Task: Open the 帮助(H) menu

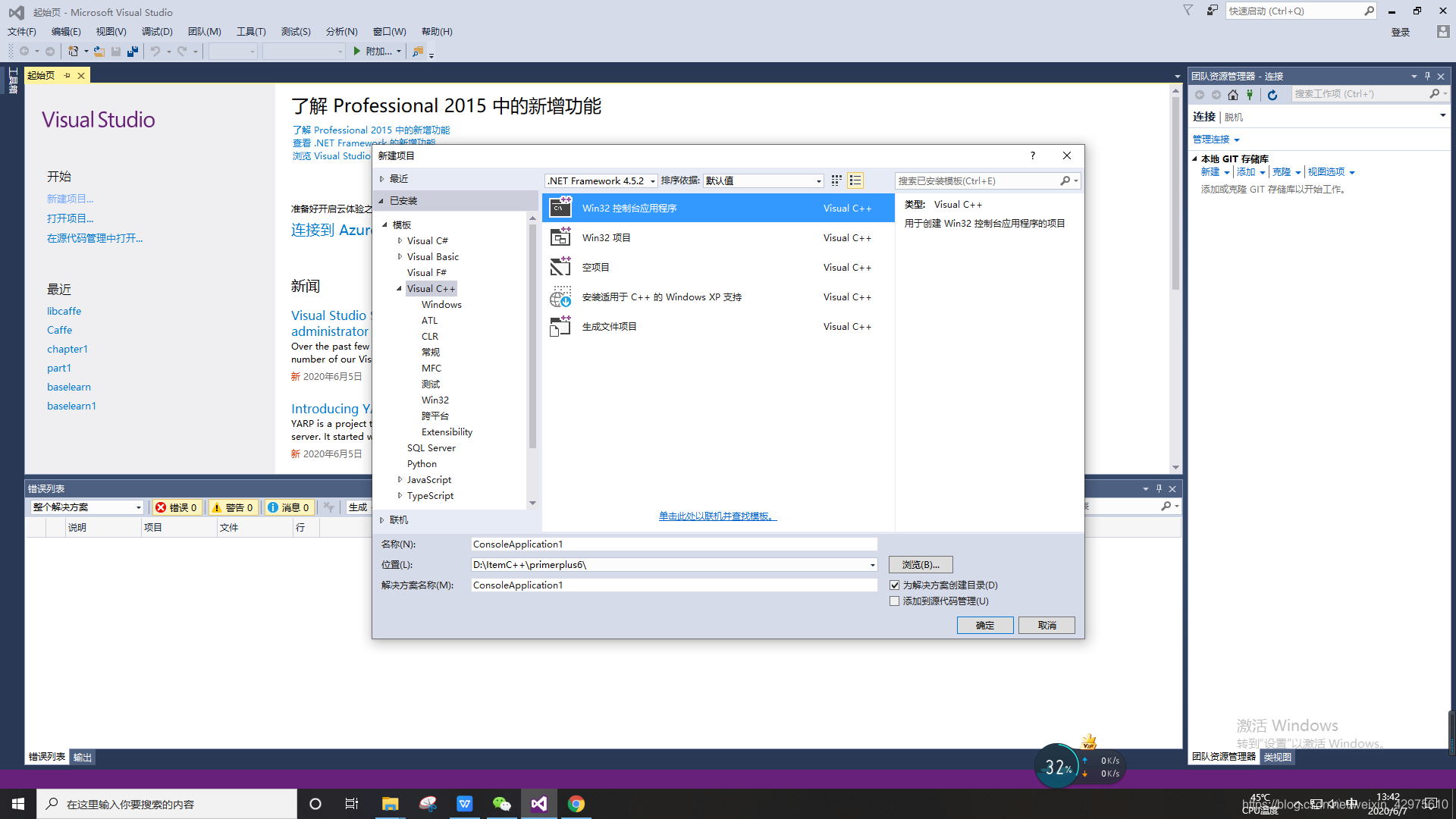Action: (x=437, y=31)
